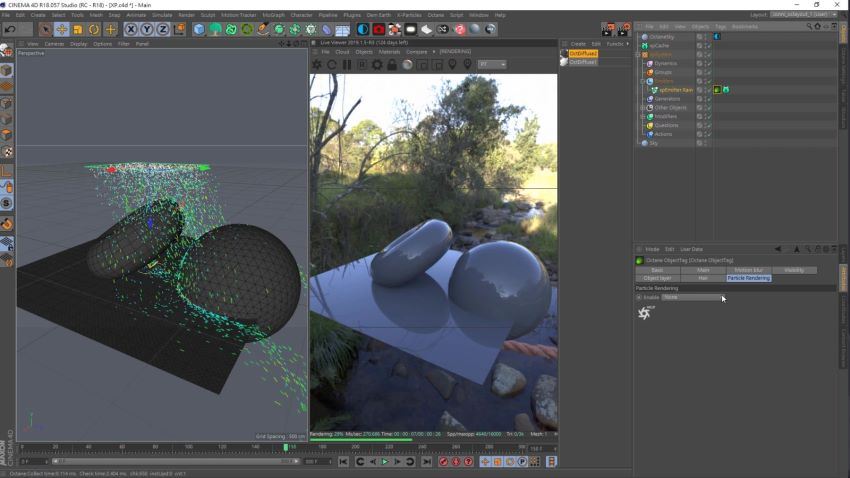
Task: Click the record active objects button
Action: tap(443, 462)
